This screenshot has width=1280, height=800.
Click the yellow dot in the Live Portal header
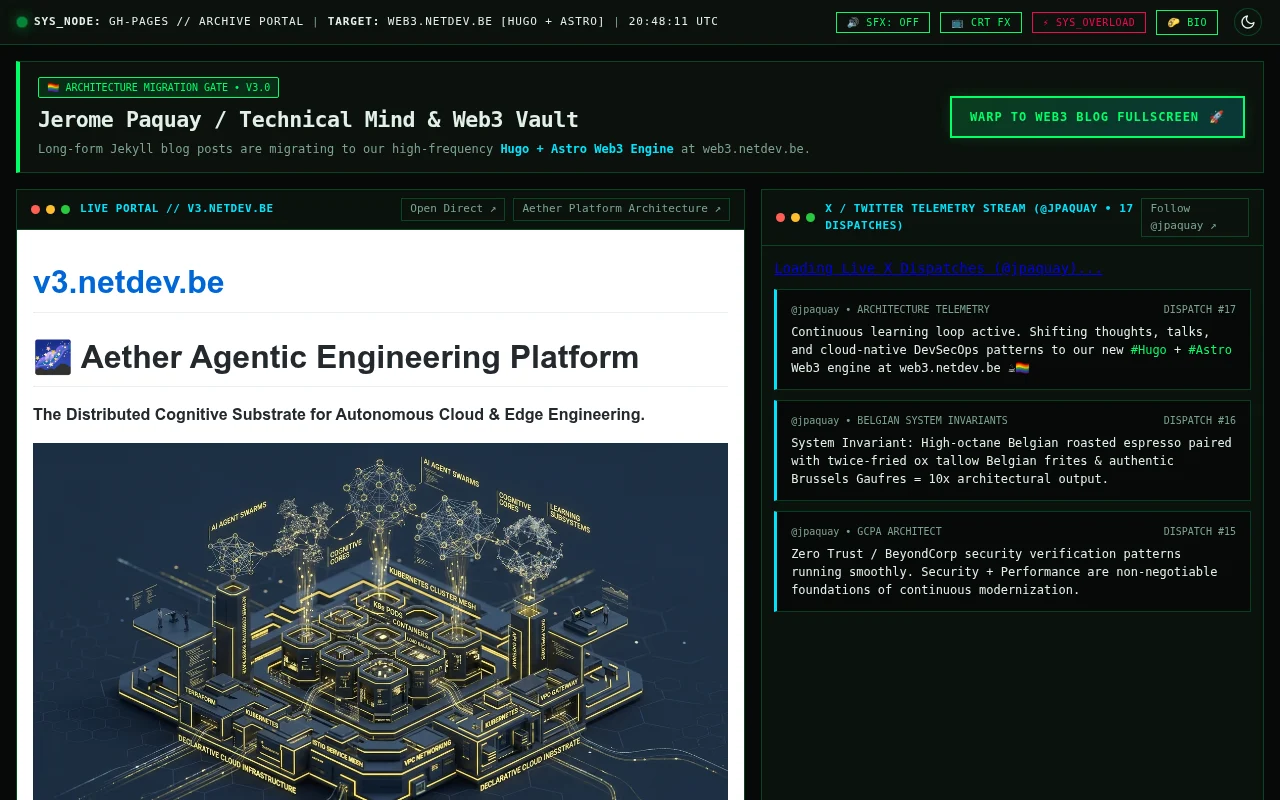51,209
